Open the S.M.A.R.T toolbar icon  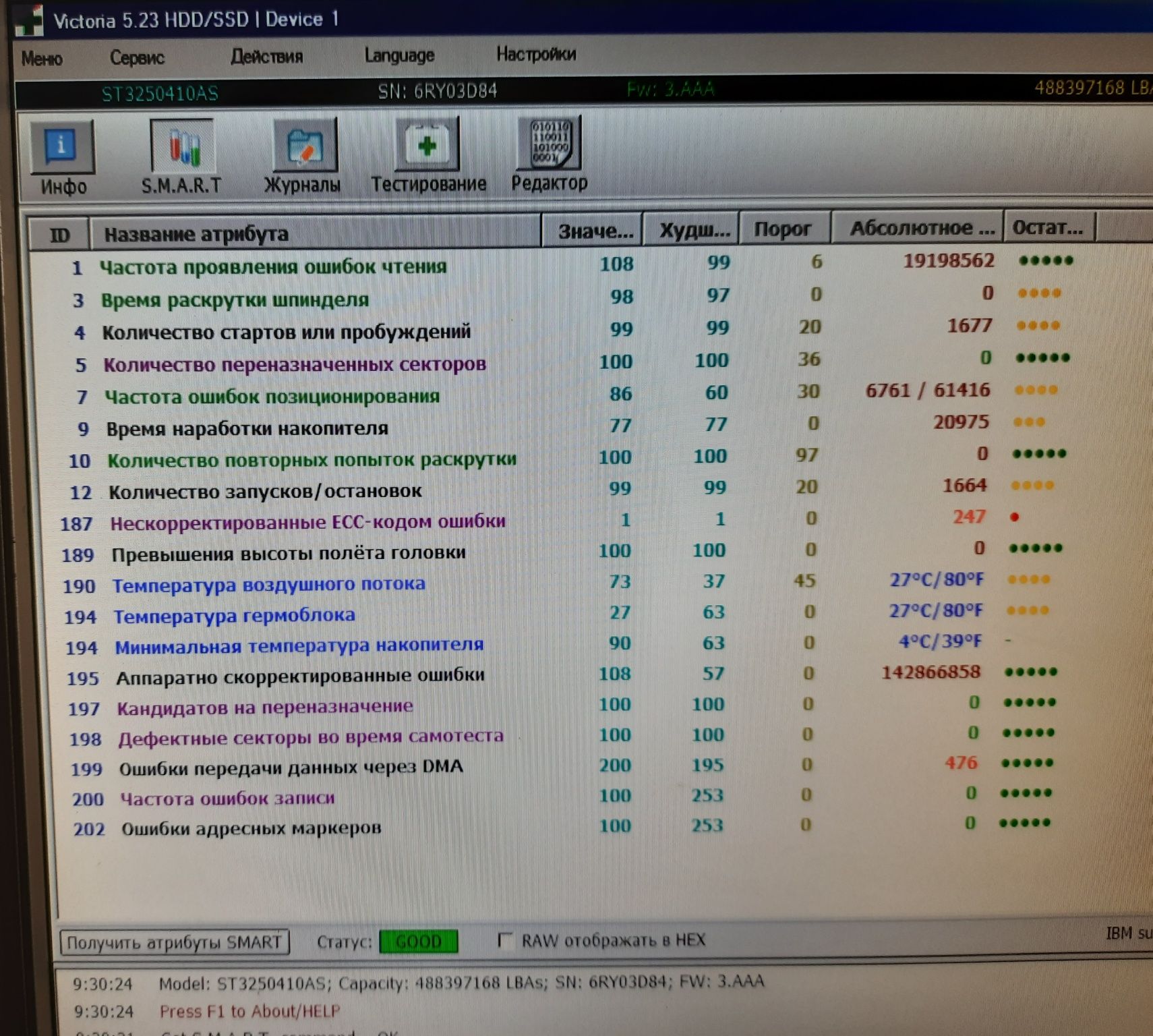coord(182,146)
